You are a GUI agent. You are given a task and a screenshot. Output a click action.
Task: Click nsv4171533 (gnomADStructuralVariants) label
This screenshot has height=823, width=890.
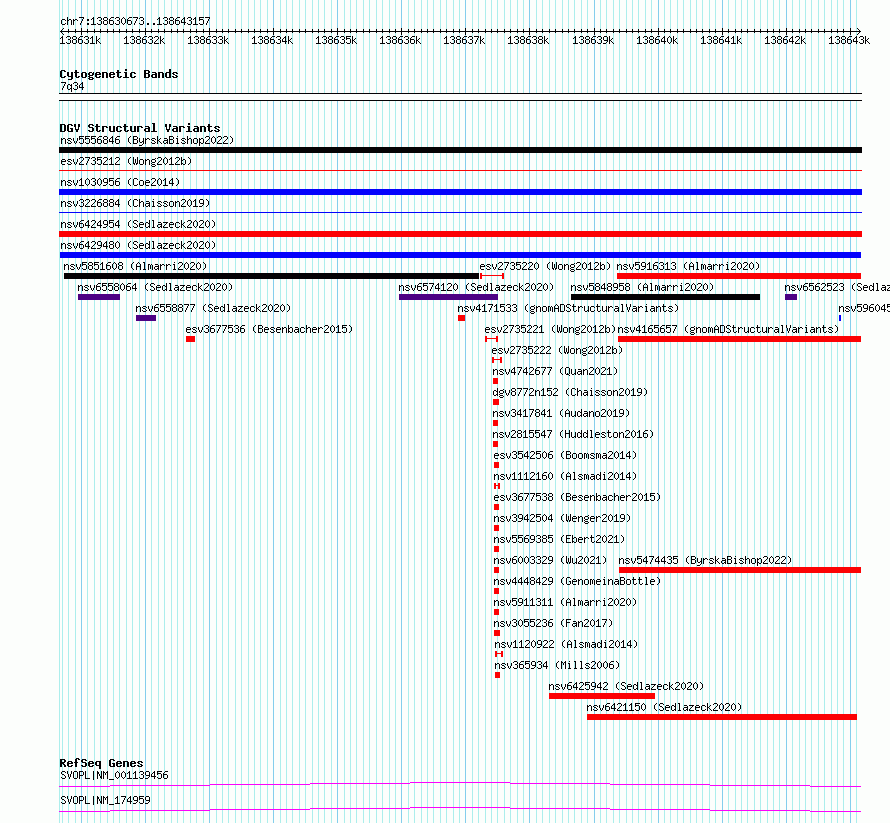[568, 308]
